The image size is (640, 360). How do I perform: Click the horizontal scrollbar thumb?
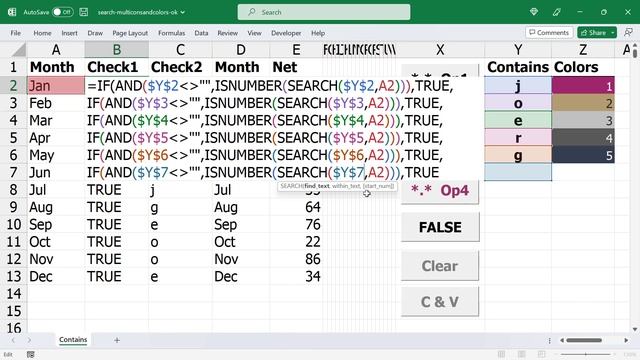pos(584,340)
